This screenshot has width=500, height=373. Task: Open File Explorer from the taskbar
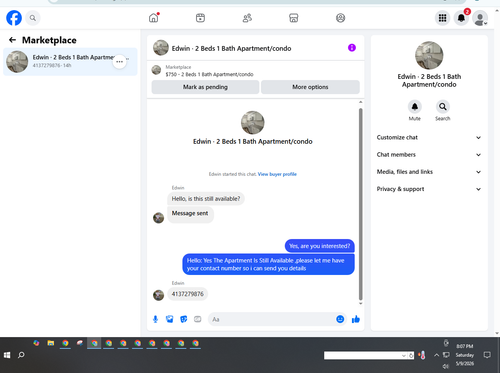coord(51,343)
